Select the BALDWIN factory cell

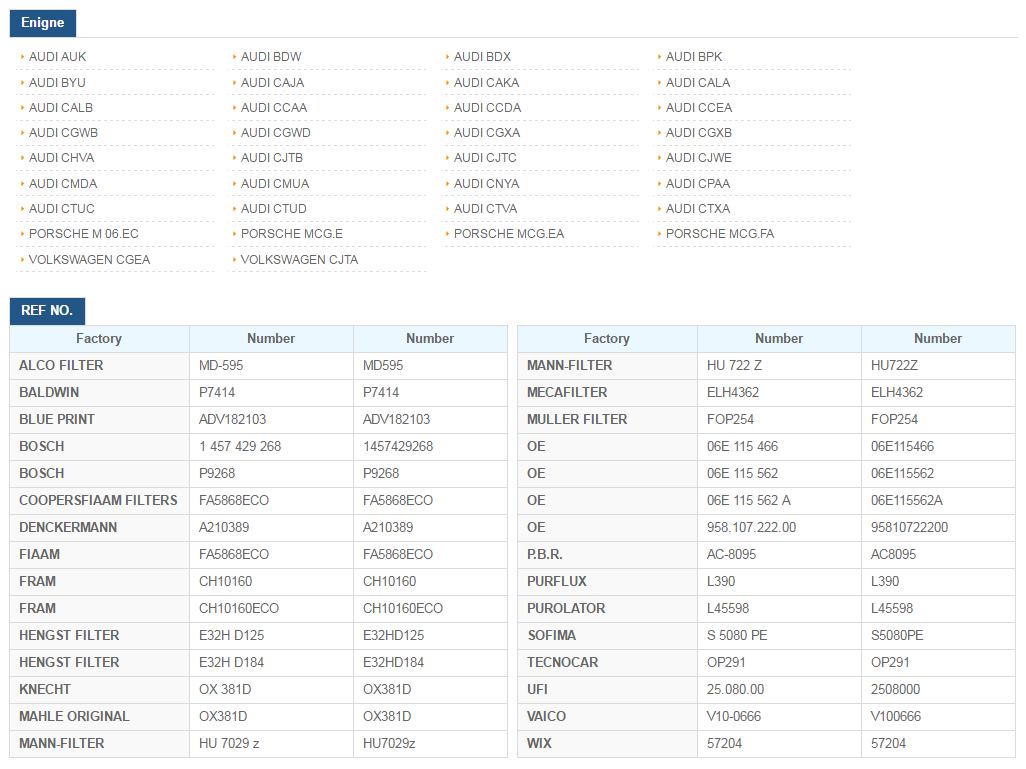99,393
